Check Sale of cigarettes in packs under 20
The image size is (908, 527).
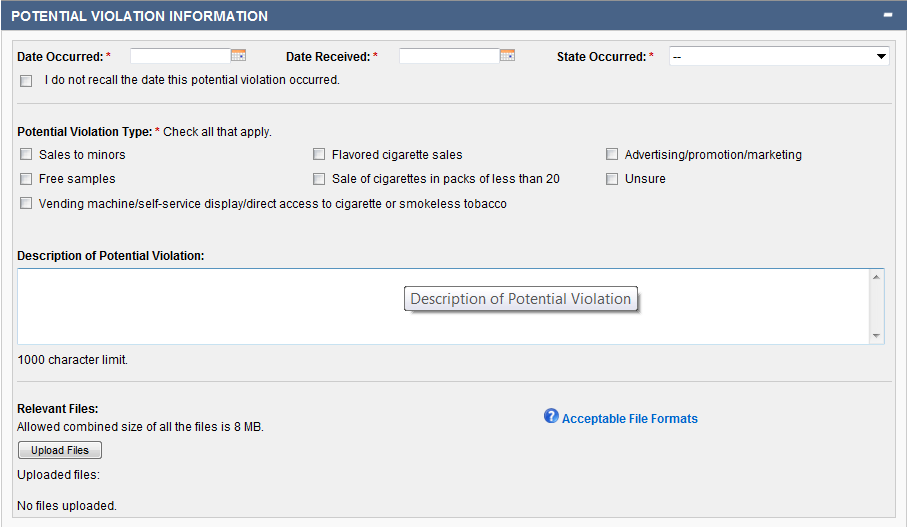coord(319,179)
